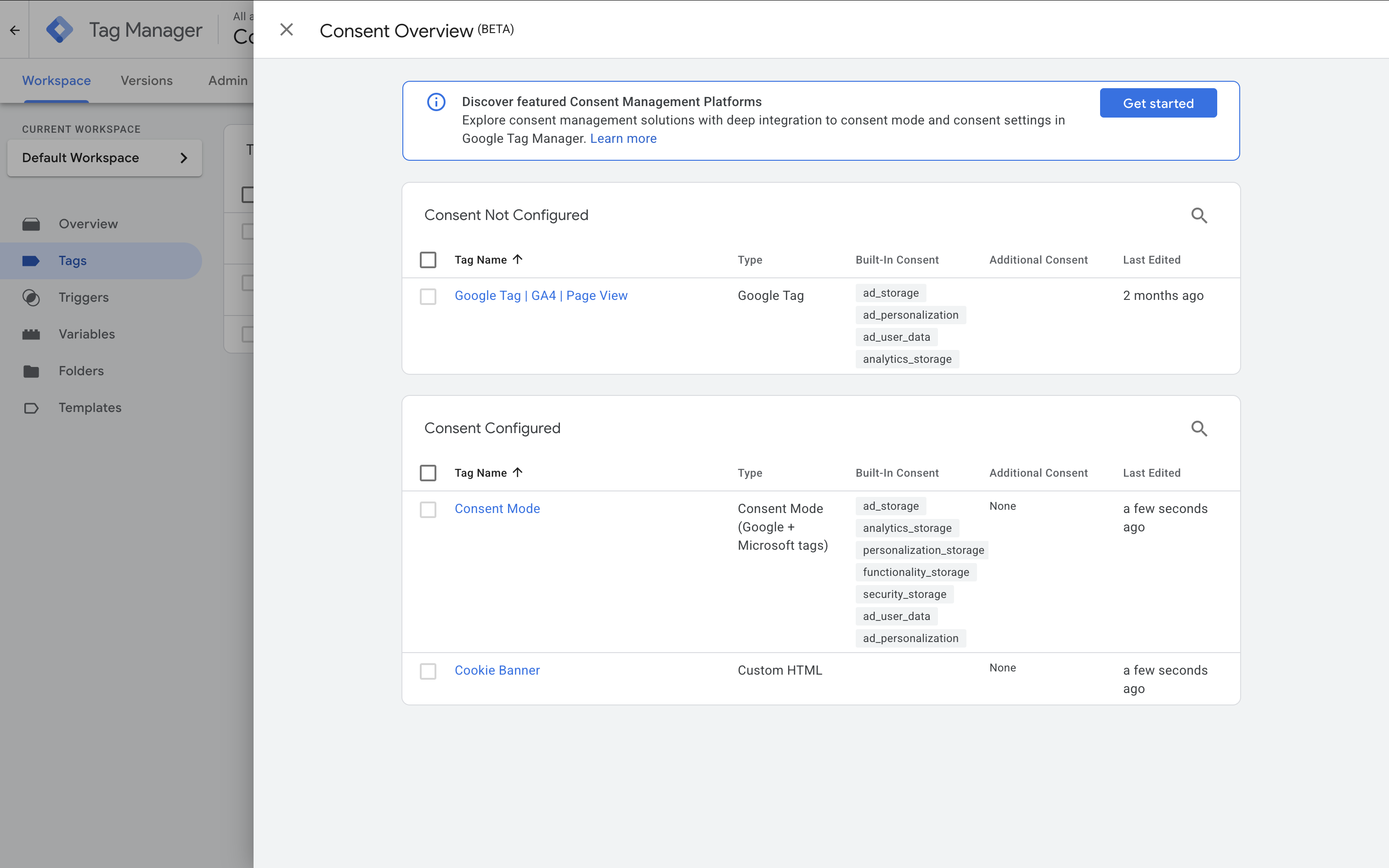Search the Consent Configured table
The width and height of the screenshot is (1389, 868).
pyautogui.click(x=1199, y=428)
